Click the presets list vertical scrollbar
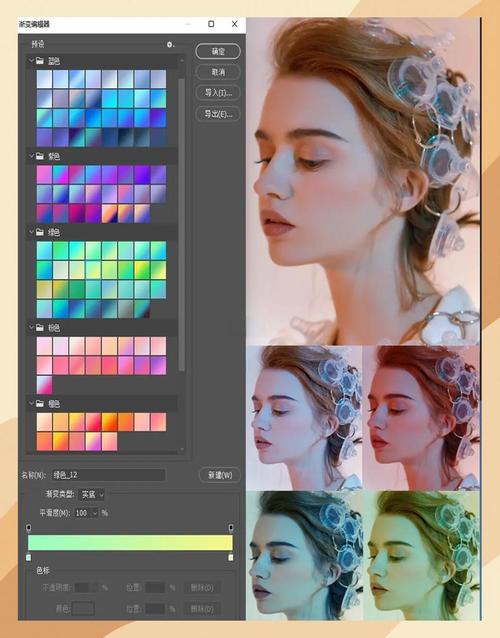 (x=181, y=224)
